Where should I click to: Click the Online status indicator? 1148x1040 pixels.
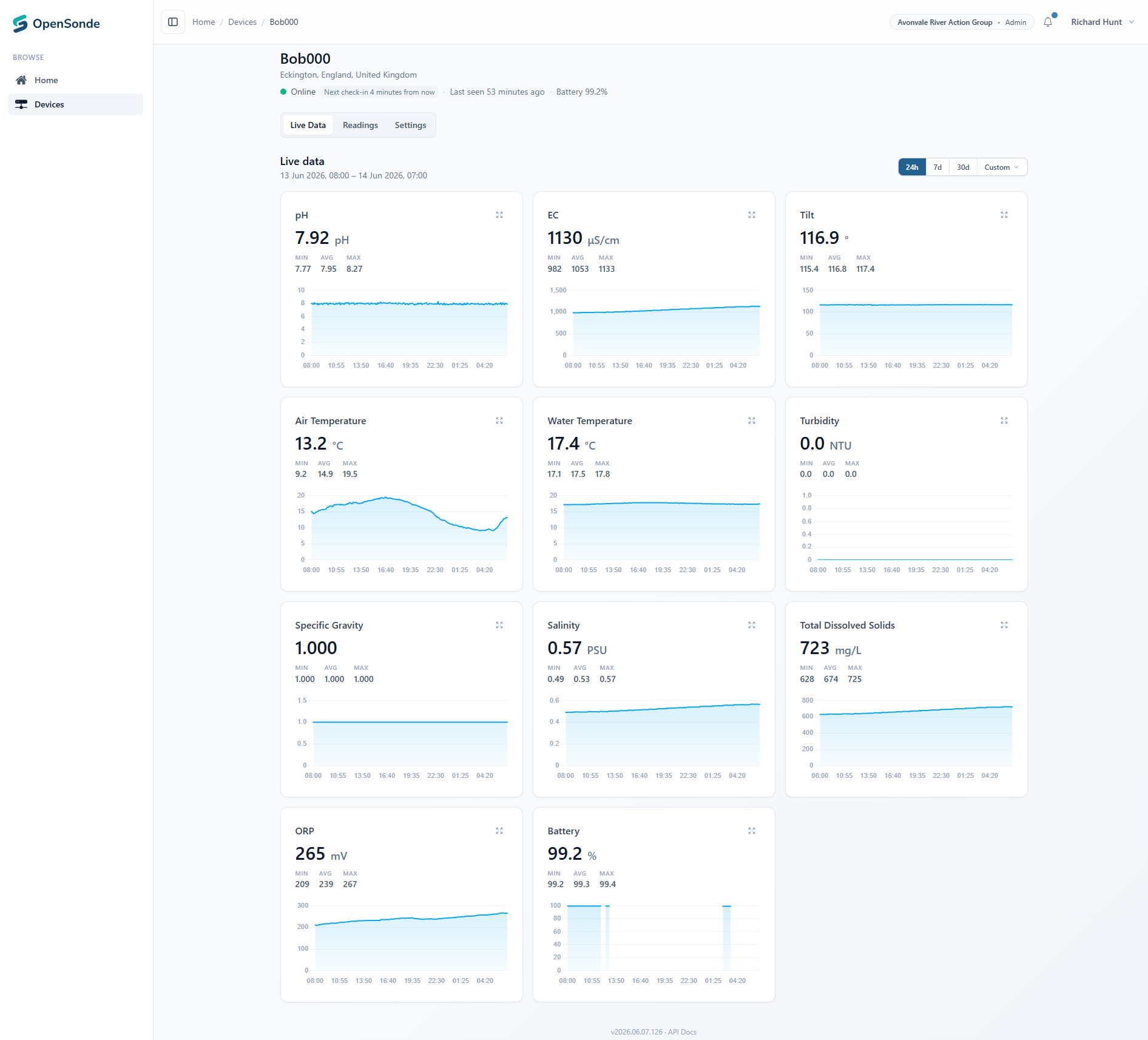298,92
